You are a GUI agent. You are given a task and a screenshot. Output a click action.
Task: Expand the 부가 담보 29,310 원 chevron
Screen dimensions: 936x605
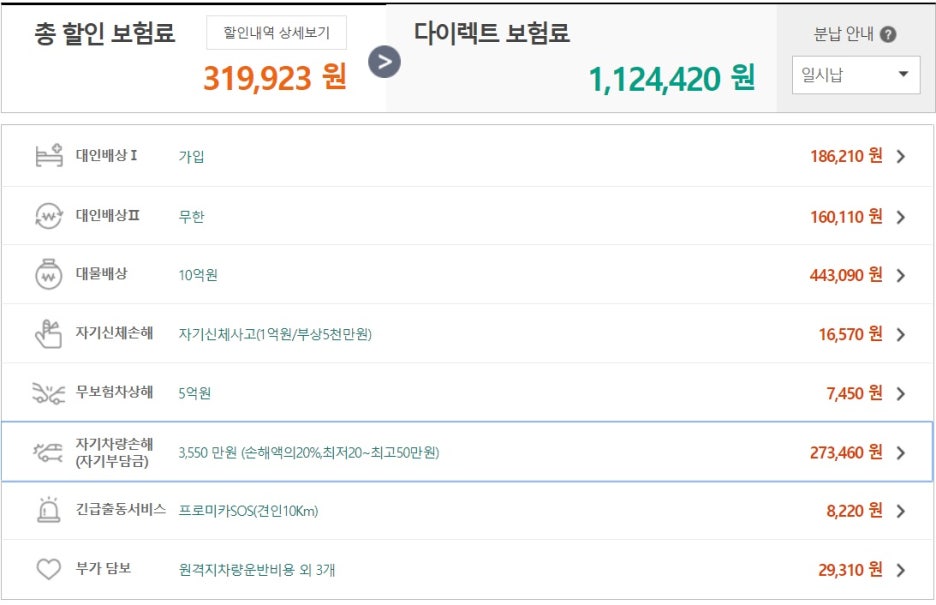pyautogui.click(x=901, y=571)
